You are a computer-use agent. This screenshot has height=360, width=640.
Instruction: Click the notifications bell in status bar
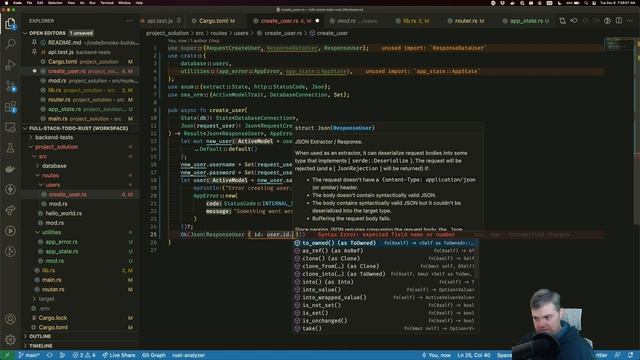tap(630, 355)
